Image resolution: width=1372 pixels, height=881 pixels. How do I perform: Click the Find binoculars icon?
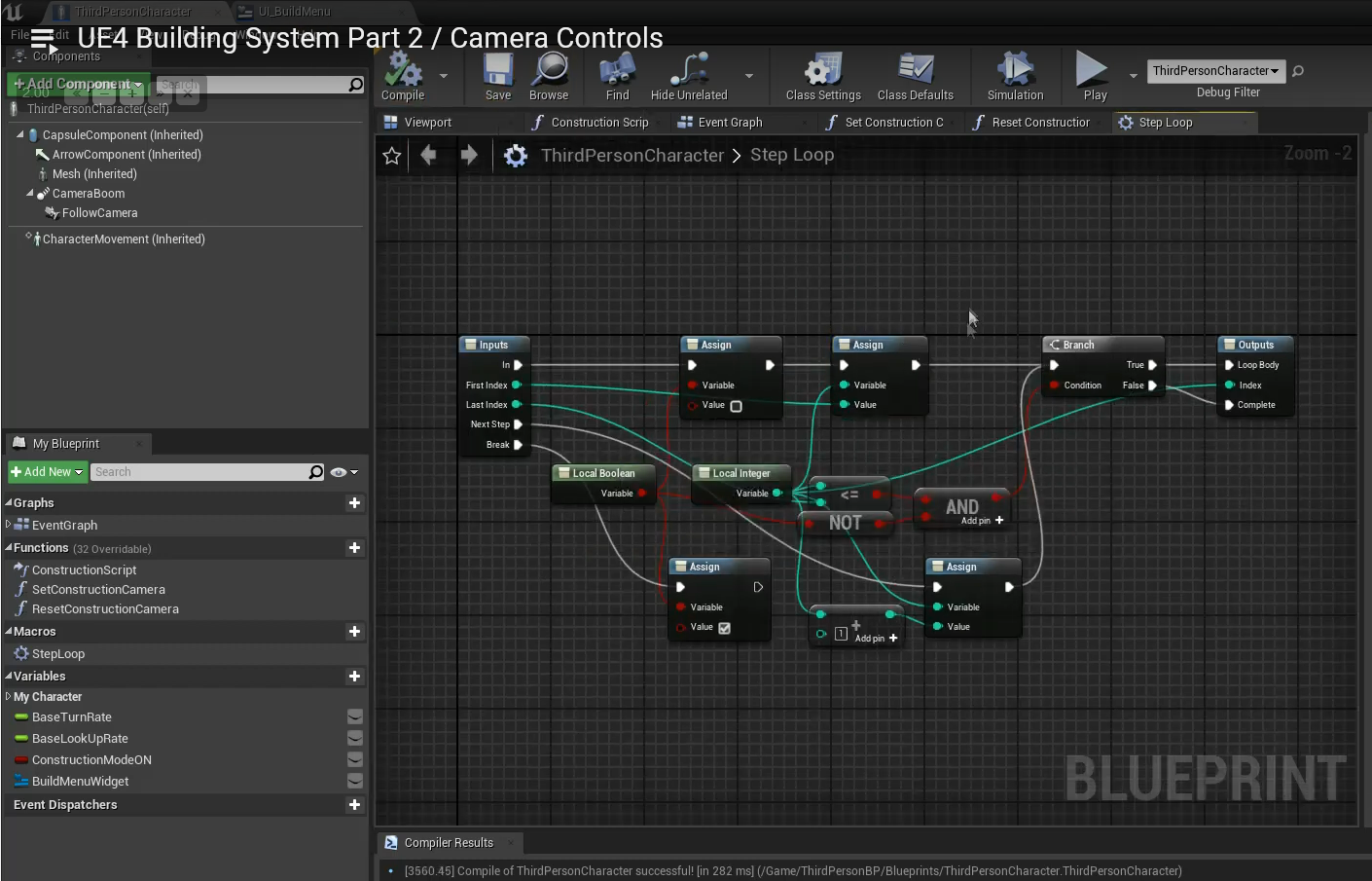coord(617,75)
